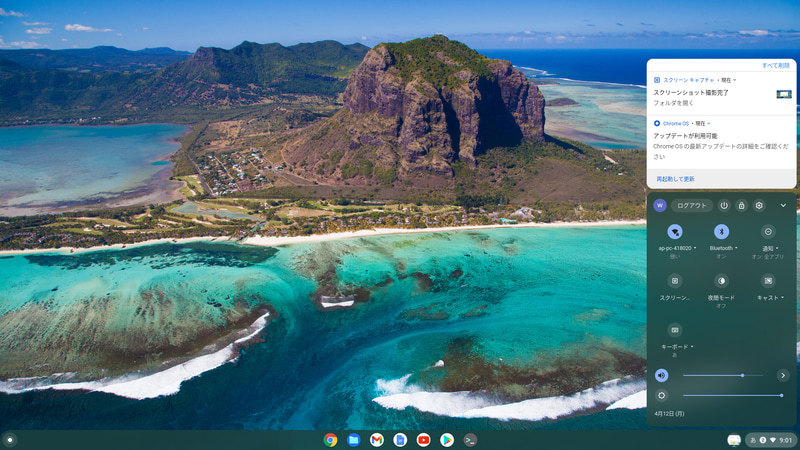Open the Google Play Store shelf icon

[447, 440]
